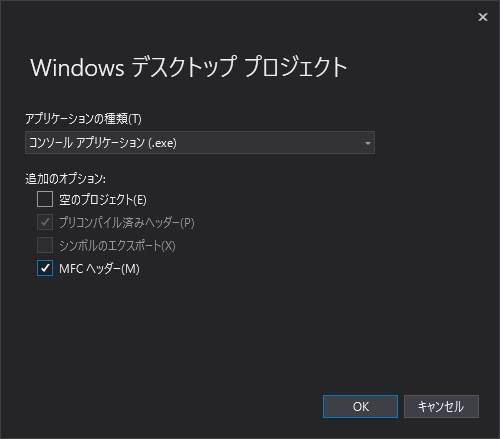Toggle the プリコンパイル済みヘッダー(P) checkbox

(45, 222)
